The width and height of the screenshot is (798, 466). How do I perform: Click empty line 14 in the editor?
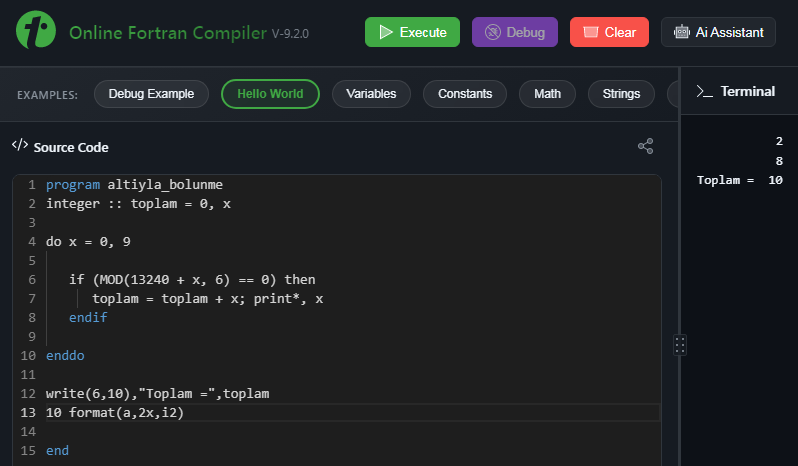click(351, 431)
